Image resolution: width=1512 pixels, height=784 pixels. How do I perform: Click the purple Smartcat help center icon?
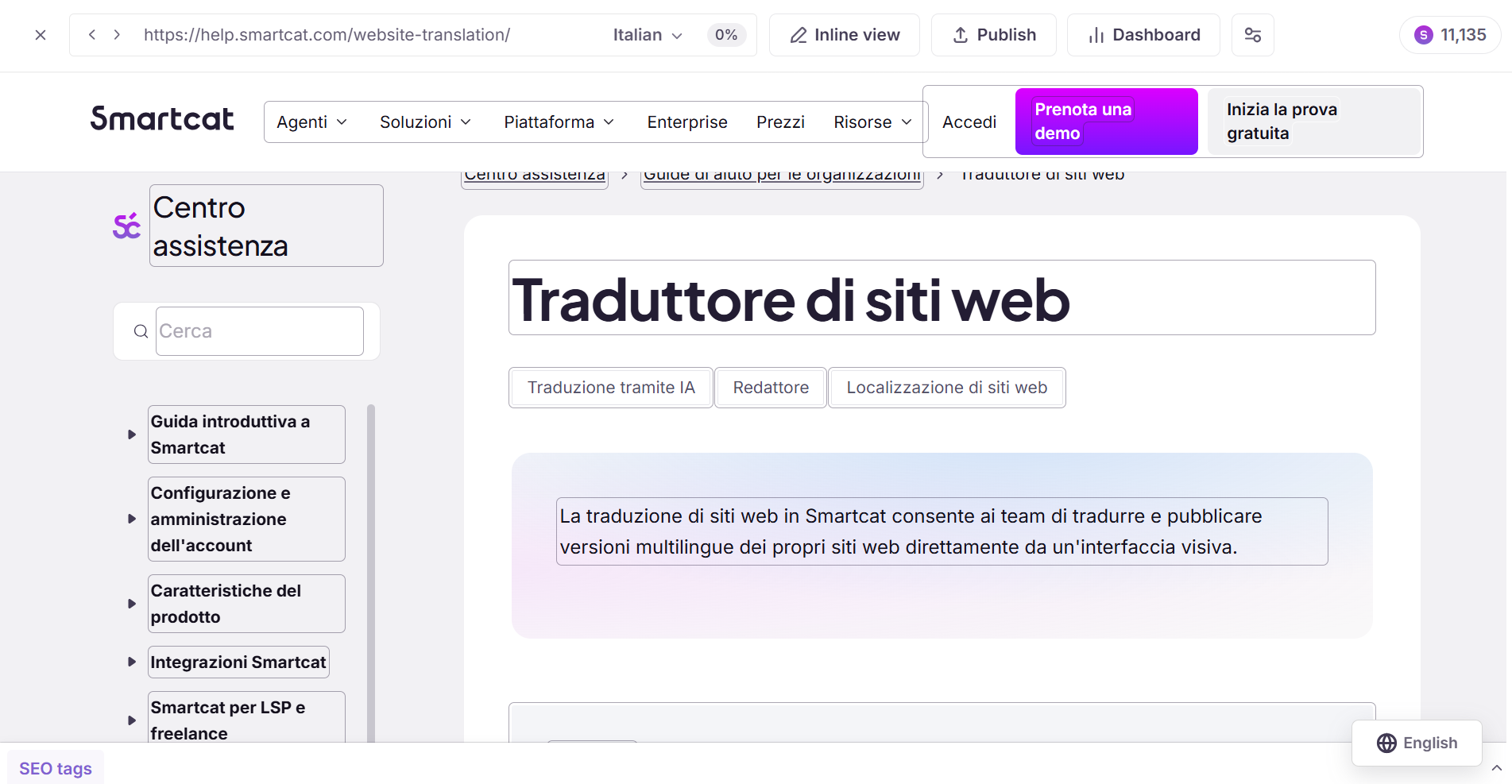[126, 226]
